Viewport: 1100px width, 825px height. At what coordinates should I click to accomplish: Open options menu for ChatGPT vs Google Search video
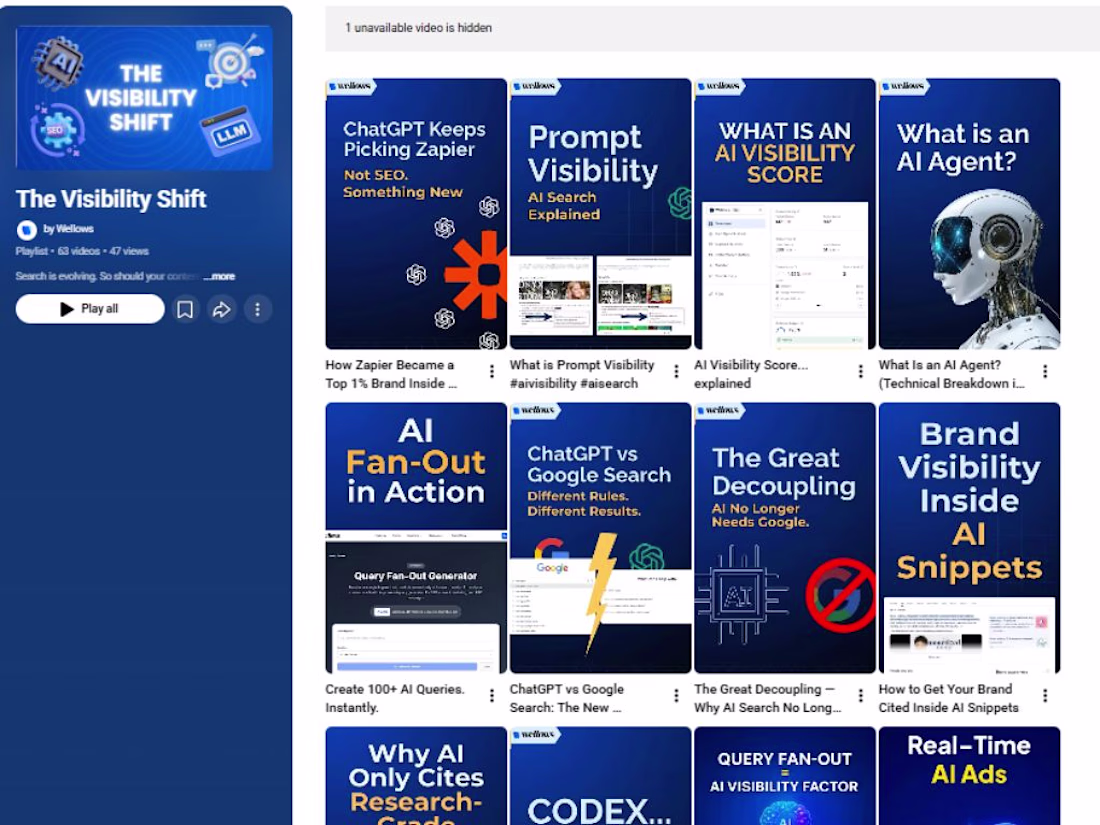point(676,695)
